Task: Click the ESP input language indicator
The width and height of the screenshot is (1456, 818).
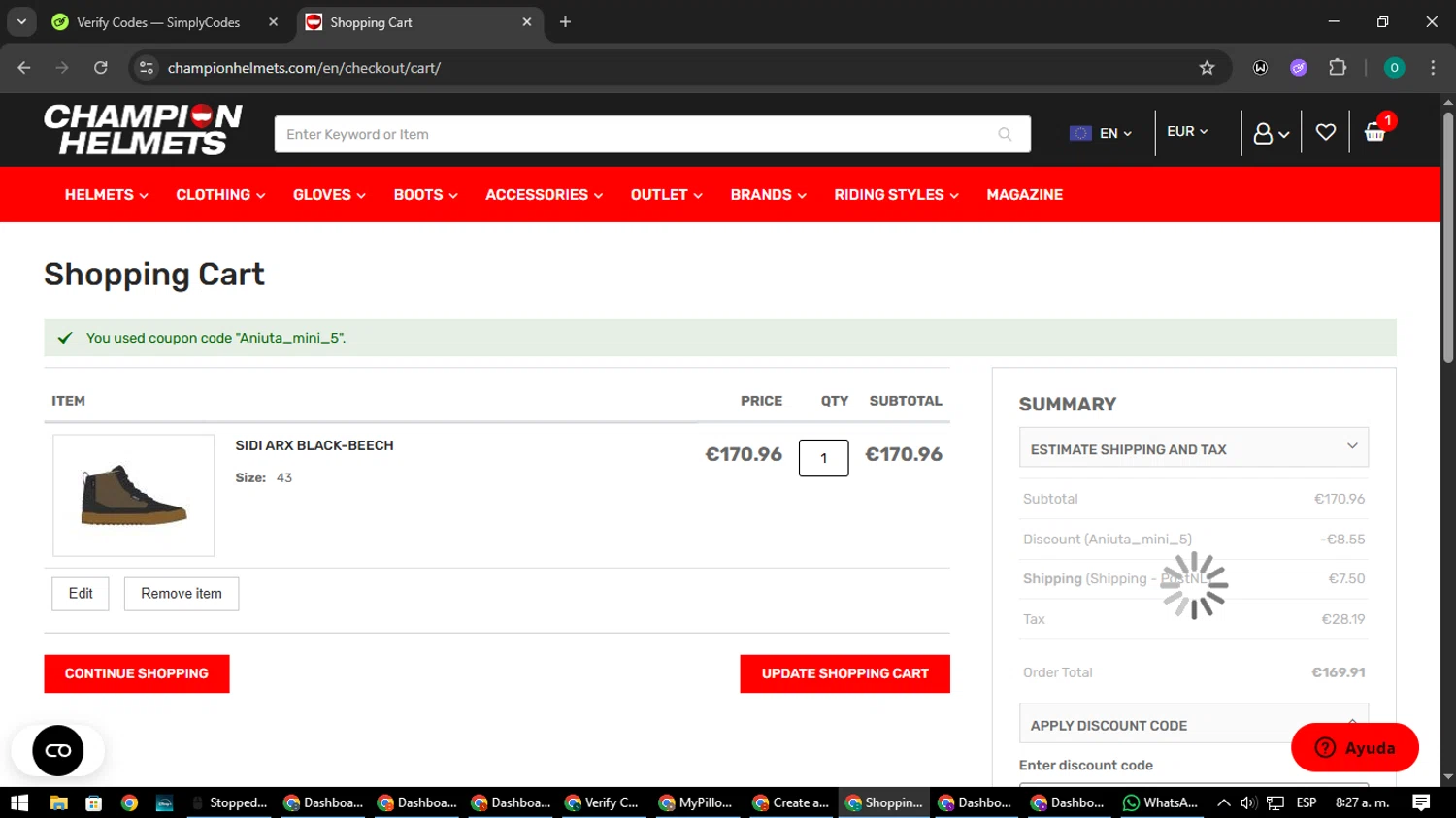Action: click(1307, 802)
